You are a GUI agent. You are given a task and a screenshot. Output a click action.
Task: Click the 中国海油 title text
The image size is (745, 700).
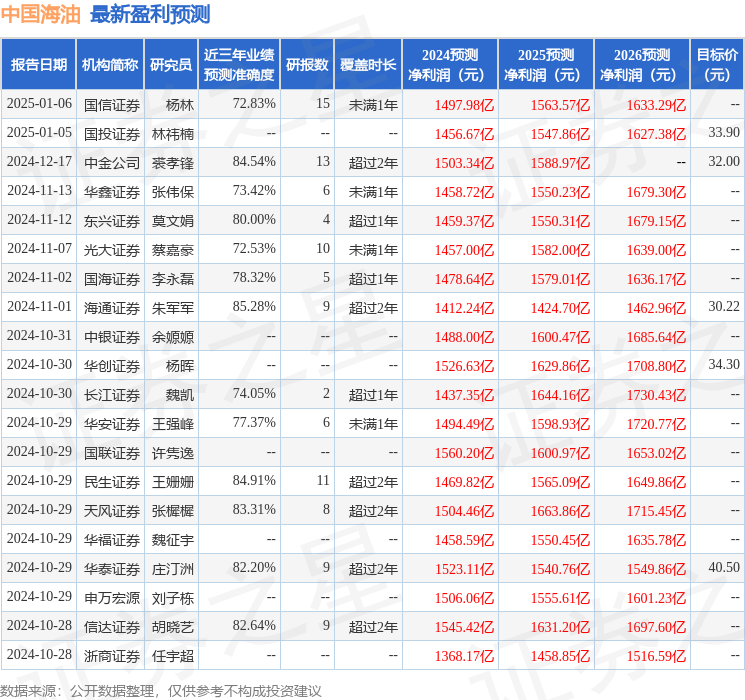41,14
